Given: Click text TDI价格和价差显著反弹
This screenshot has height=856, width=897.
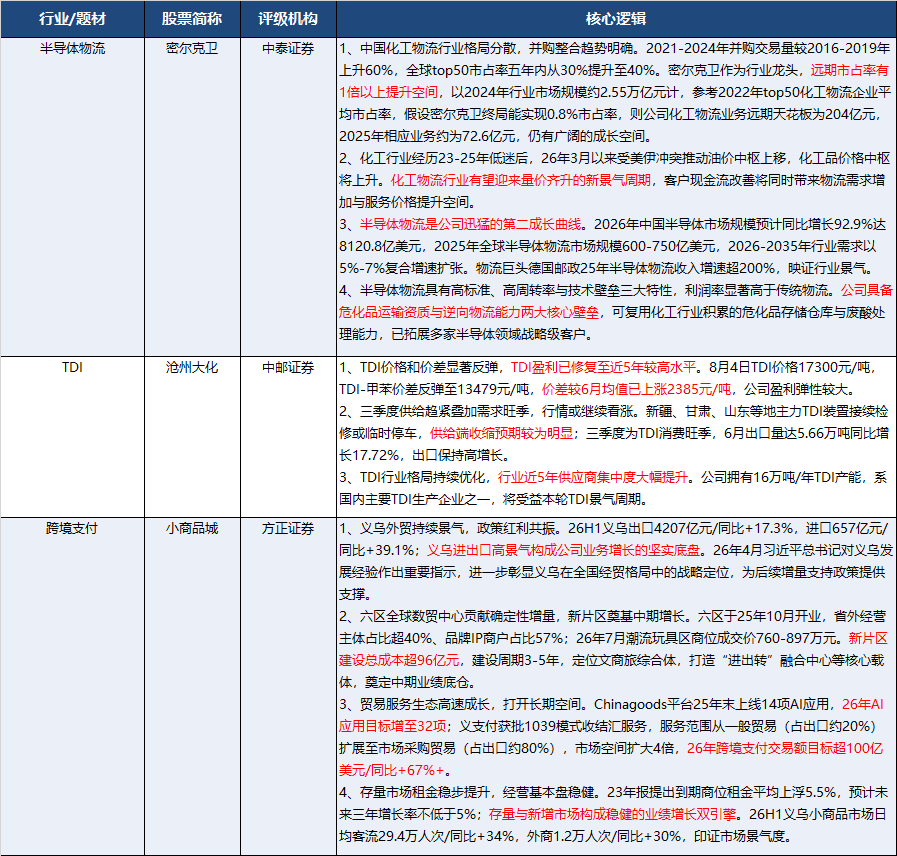Looking at the screenshot, I should pyautogui.click(x=429, y=367).
